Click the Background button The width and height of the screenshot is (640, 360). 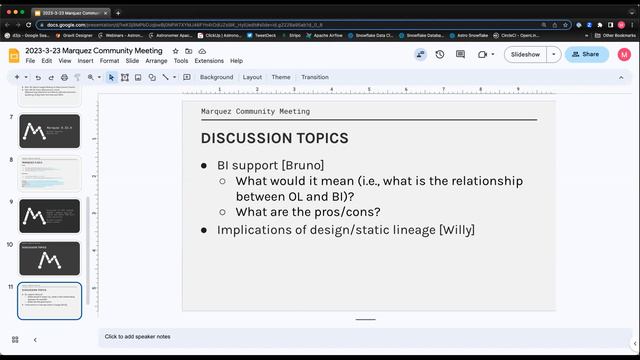coord(216,77)
